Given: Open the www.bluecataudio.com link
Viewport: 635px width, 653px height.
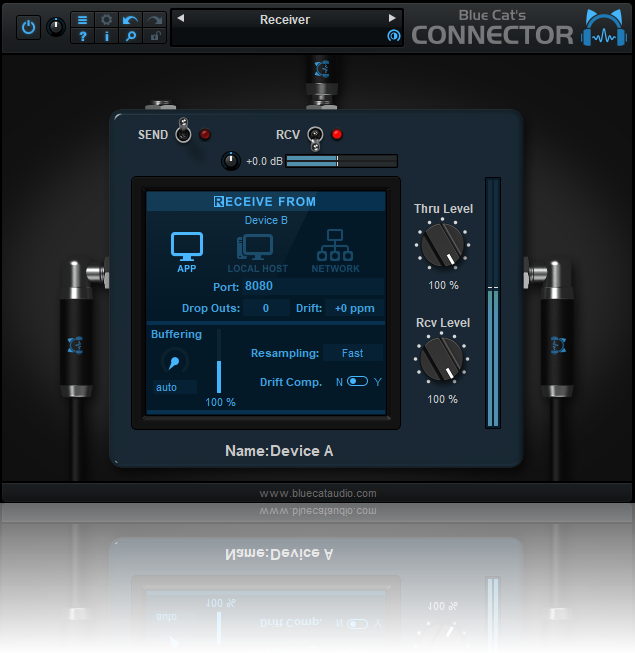Looking at the screenshot, I should [x=318, y=493].
